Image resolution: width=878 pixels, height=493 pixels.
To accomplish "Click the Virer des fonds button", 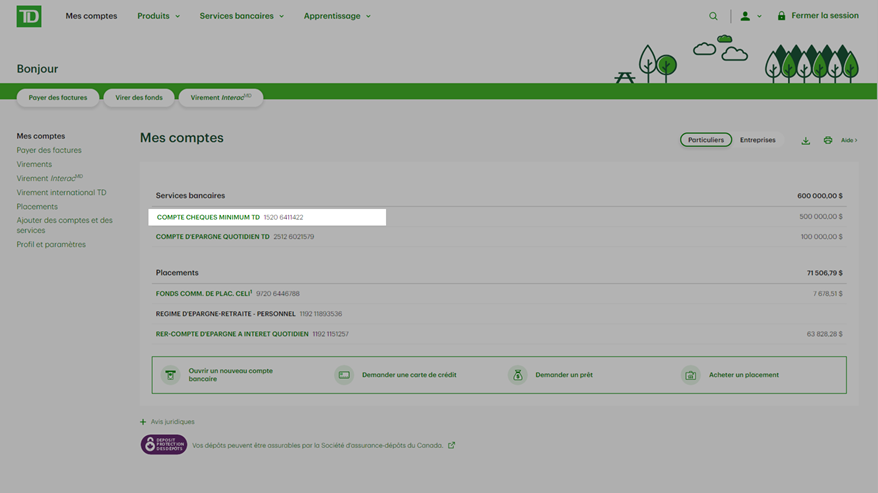I will (x=139, y=97).
